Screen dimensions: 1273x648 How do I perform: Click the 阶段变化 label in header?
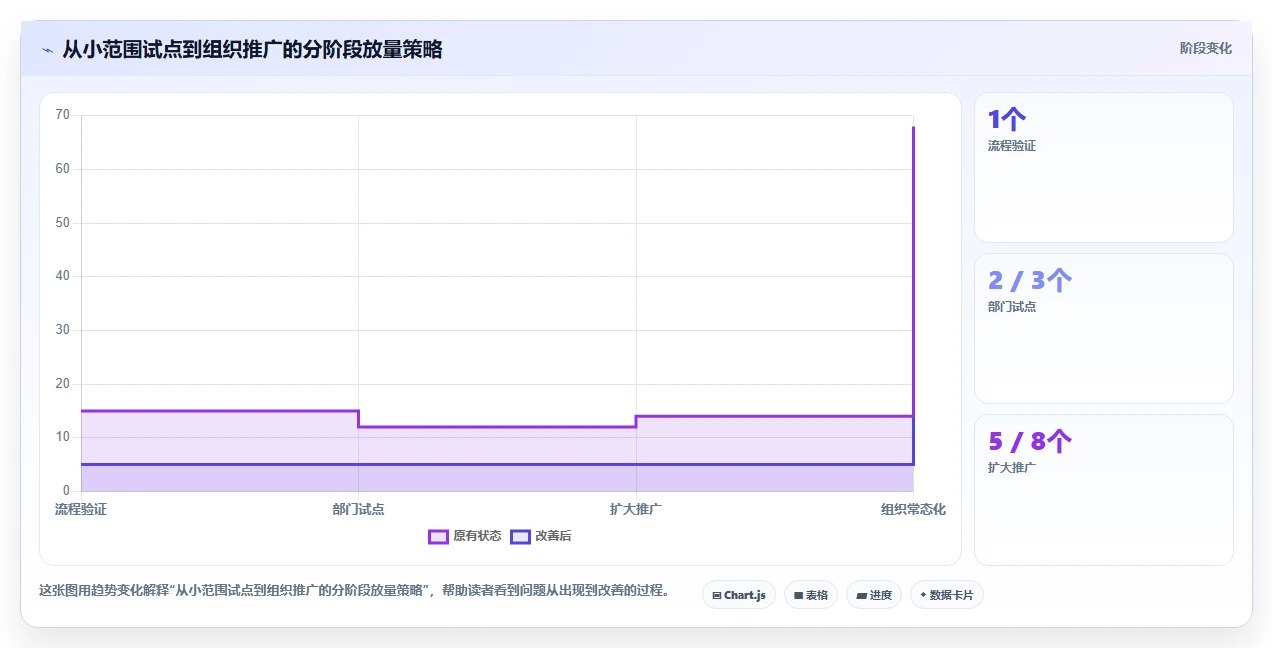[x=1205, y=48]
